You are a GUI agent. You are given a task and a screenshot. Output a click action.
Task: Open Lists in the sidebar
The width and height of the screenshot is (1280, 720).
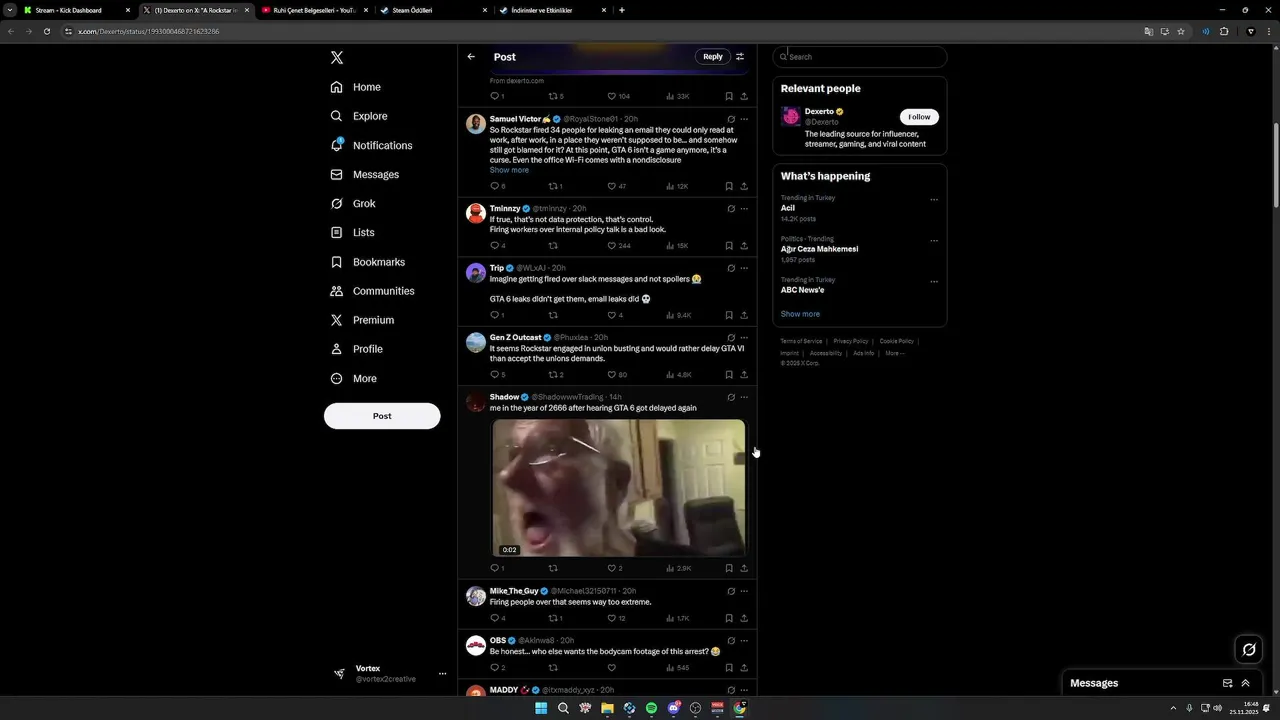tap(352, 232)
